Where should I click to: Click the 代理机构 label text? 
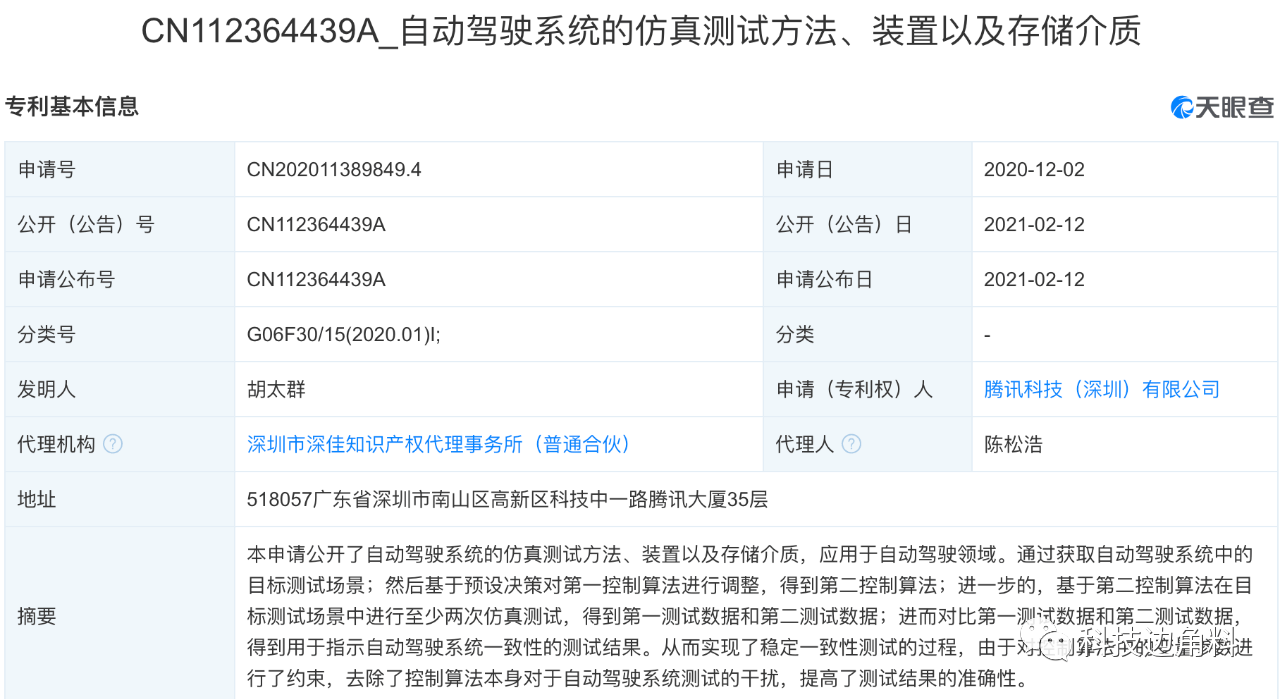(57, 444)
